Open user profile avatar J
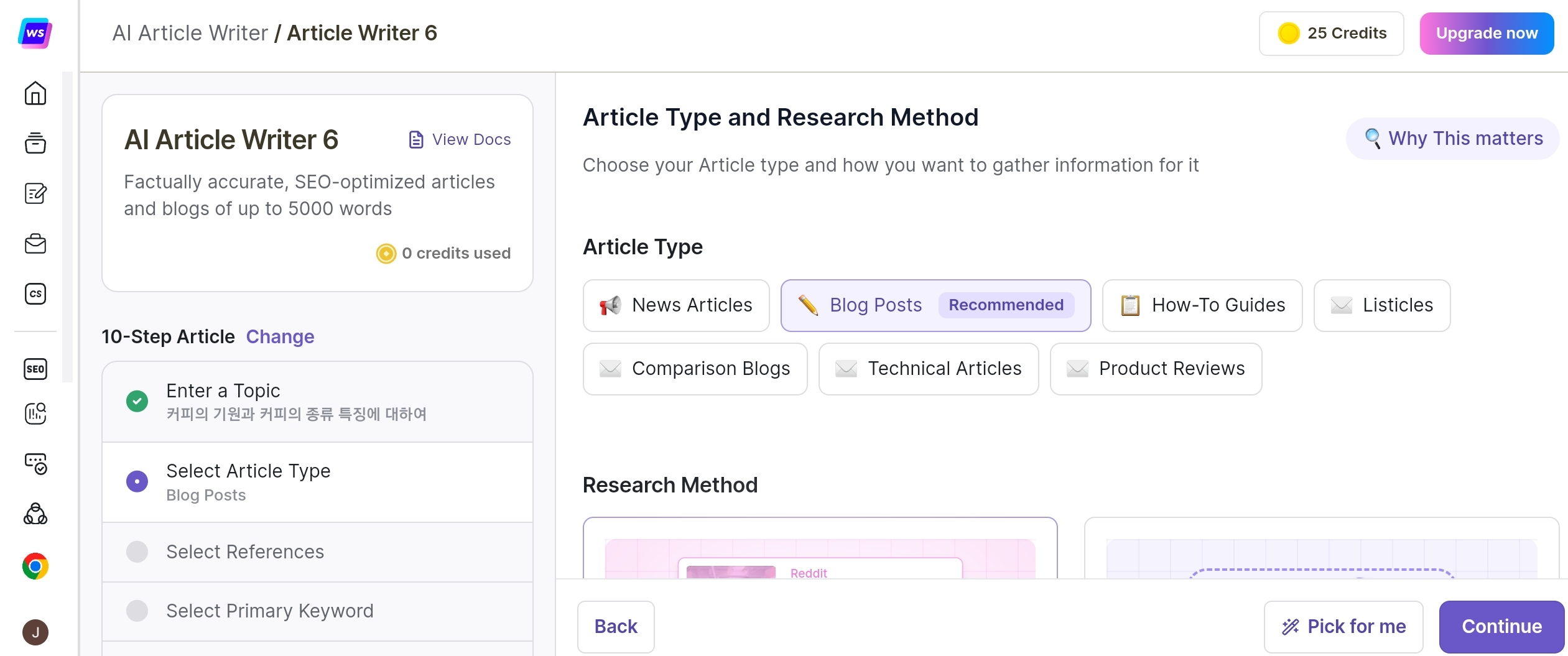The width and height of the screenshot is (1568, 656). [35, 632]
